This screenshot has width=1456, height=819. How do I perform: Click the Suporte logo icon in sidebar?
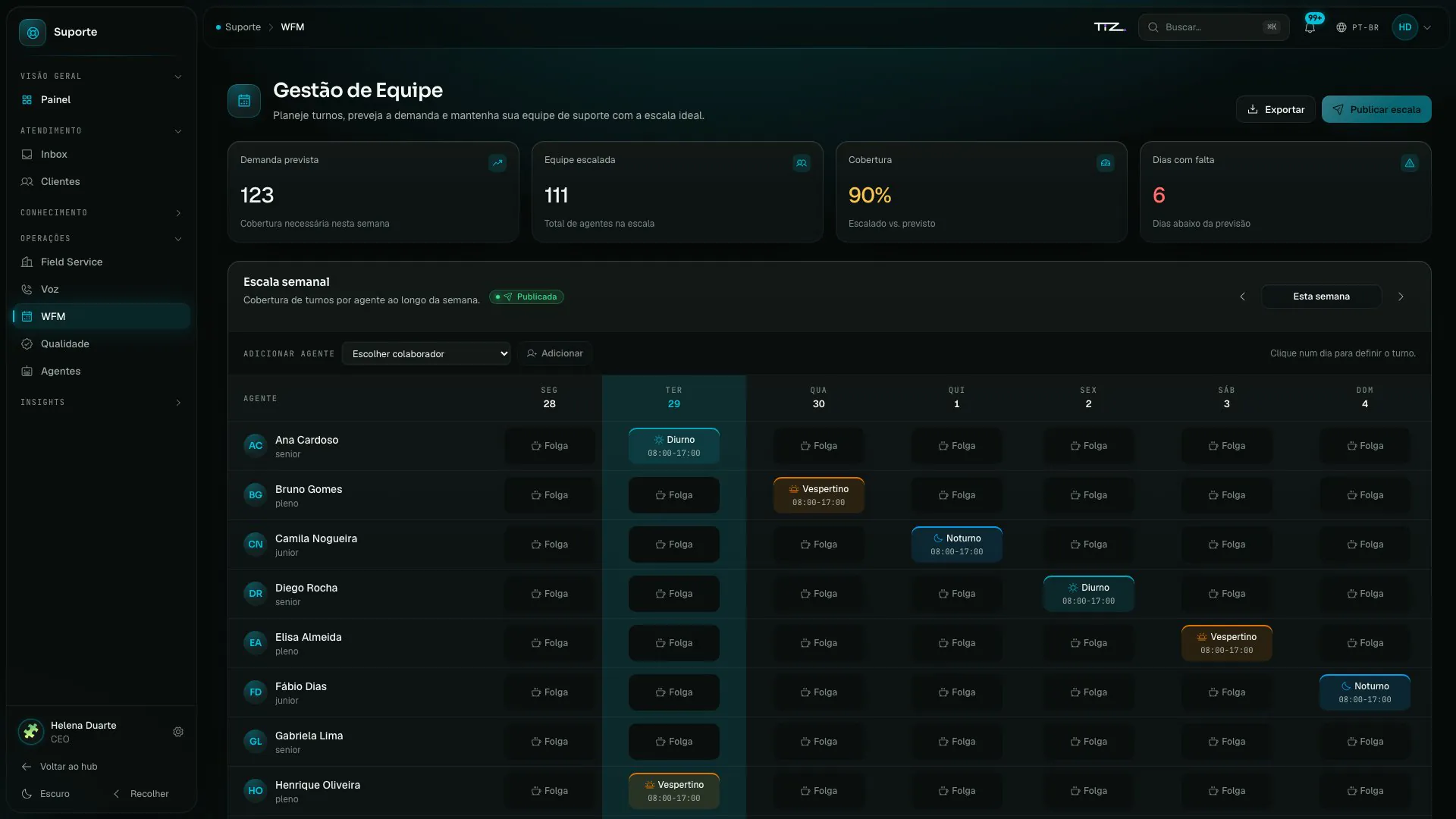coord(33,32)
